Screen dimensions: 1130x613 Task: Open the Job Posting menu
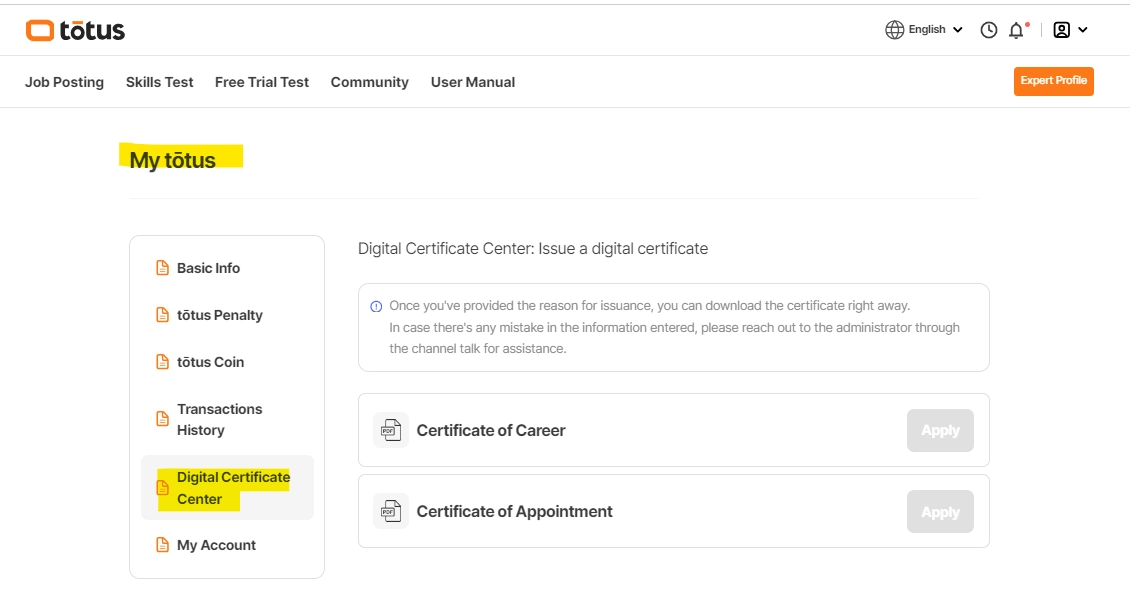64,82
